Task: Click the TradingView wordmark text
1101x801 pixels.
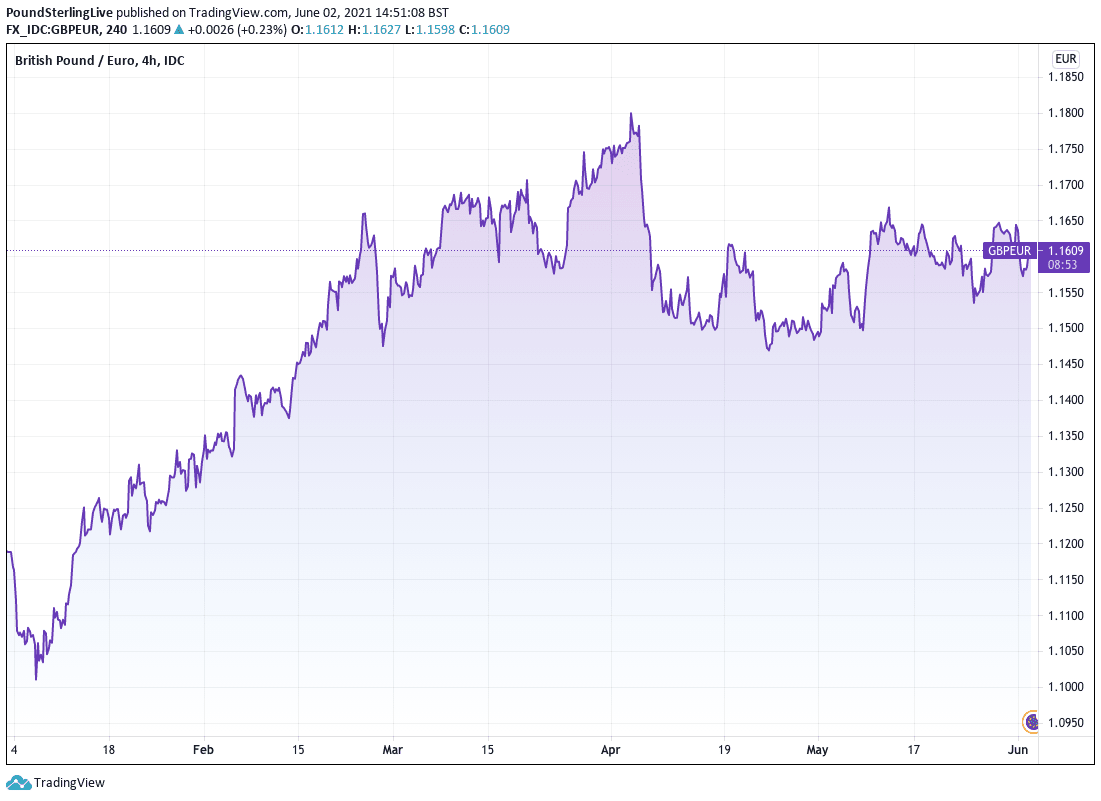Action: click(69, 783)
